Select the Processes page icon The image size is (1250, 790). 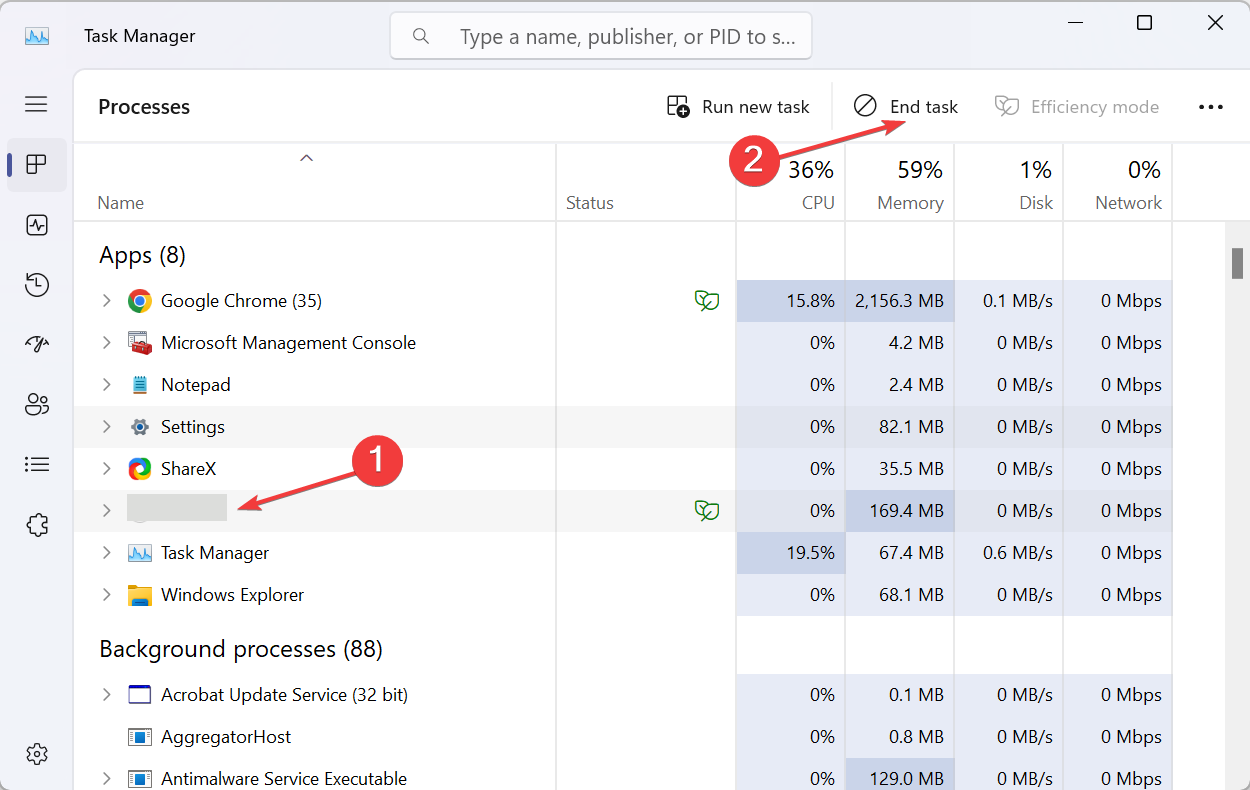point(37,165)
